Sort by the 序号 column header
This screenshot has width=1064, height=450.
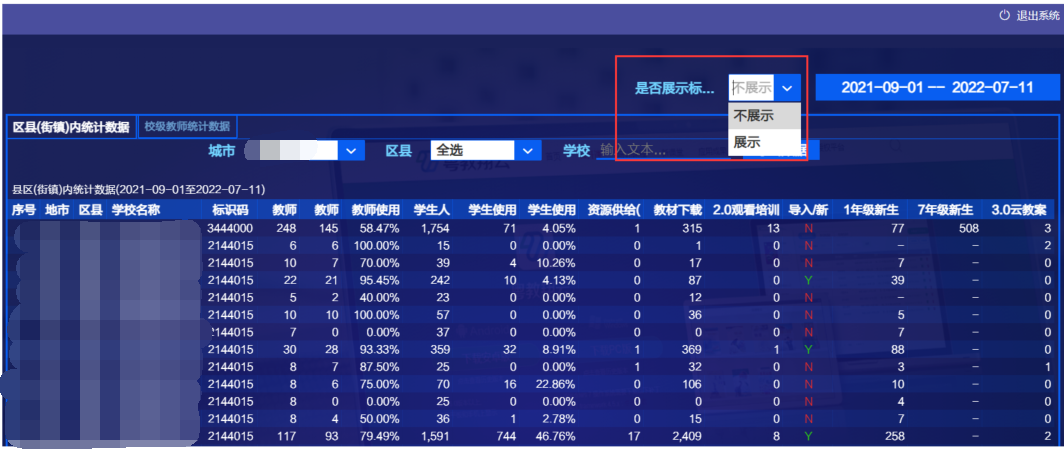pos(24,210)
